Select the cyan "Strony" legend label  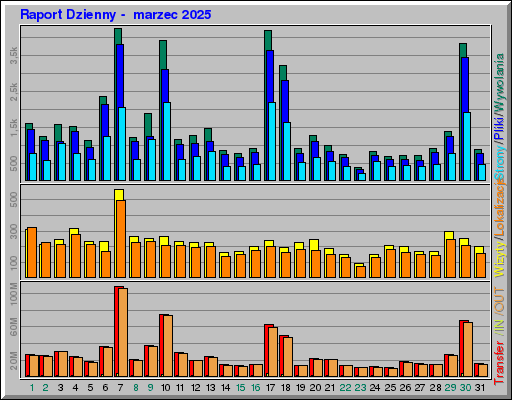tap(500, 162)
